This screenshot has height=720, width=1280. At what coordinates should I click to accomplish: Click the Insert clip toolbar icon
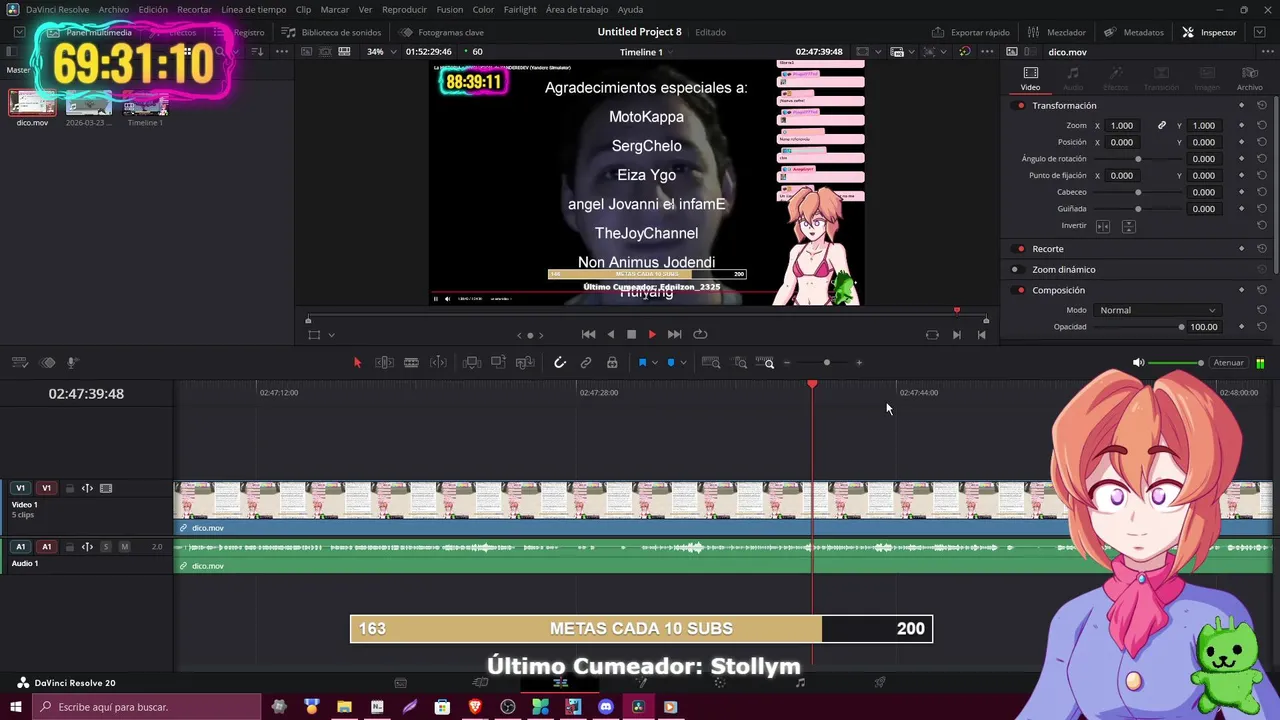(471, 362)
